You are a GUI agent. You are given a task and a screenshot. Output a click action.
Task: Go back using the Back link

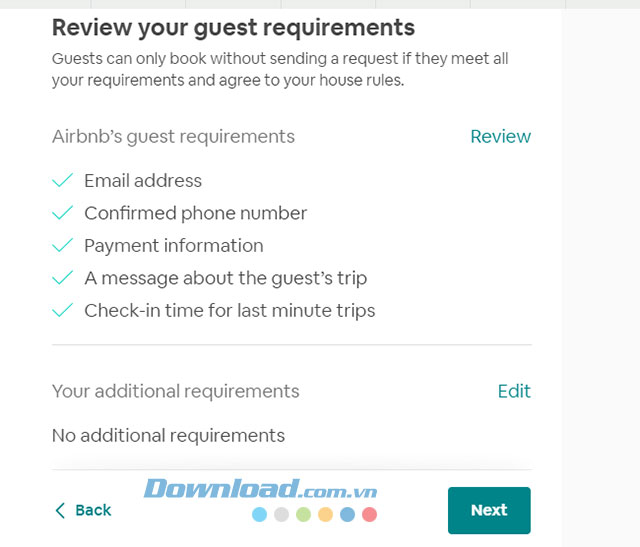[x=93, y=511]
